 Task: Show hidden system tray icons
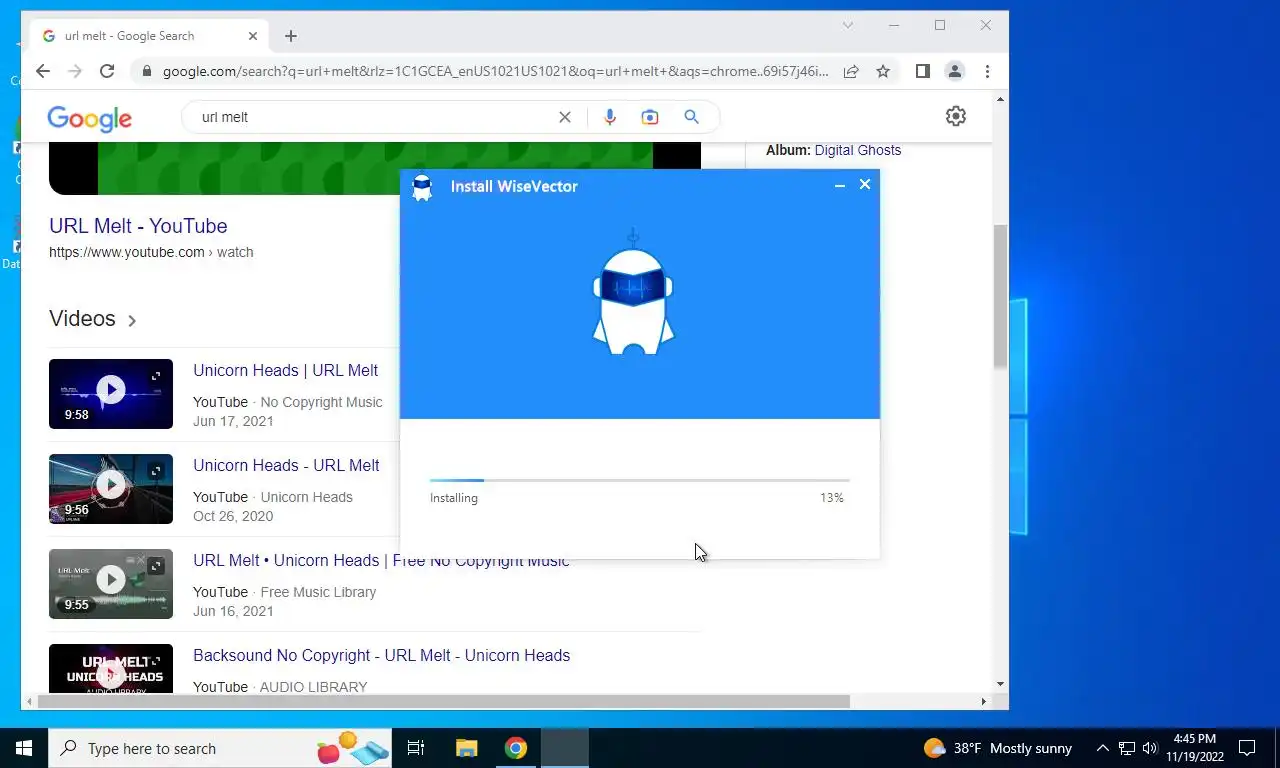pos(1103,748)
